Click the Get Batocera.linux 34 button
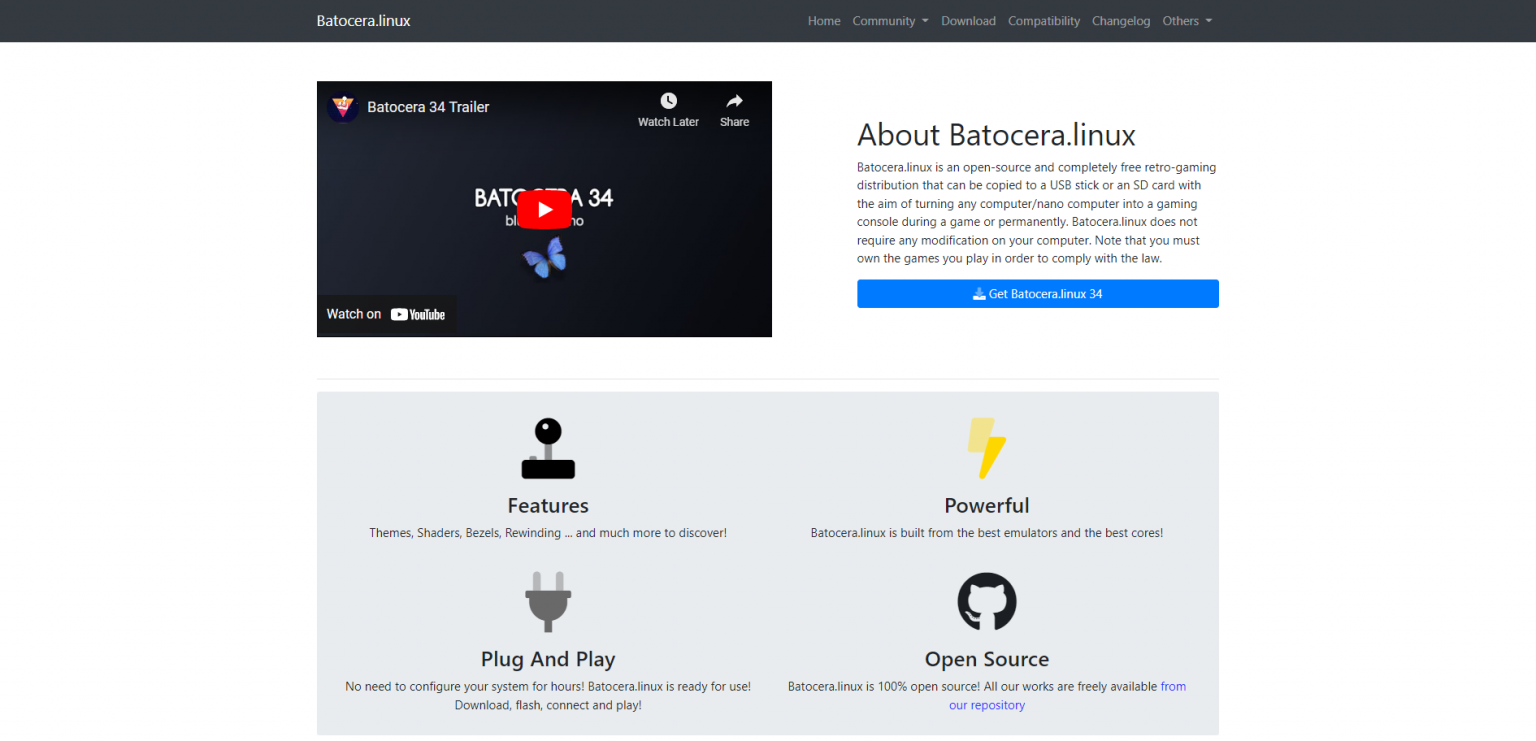The image size is (1536, 741). (1037, 293)
